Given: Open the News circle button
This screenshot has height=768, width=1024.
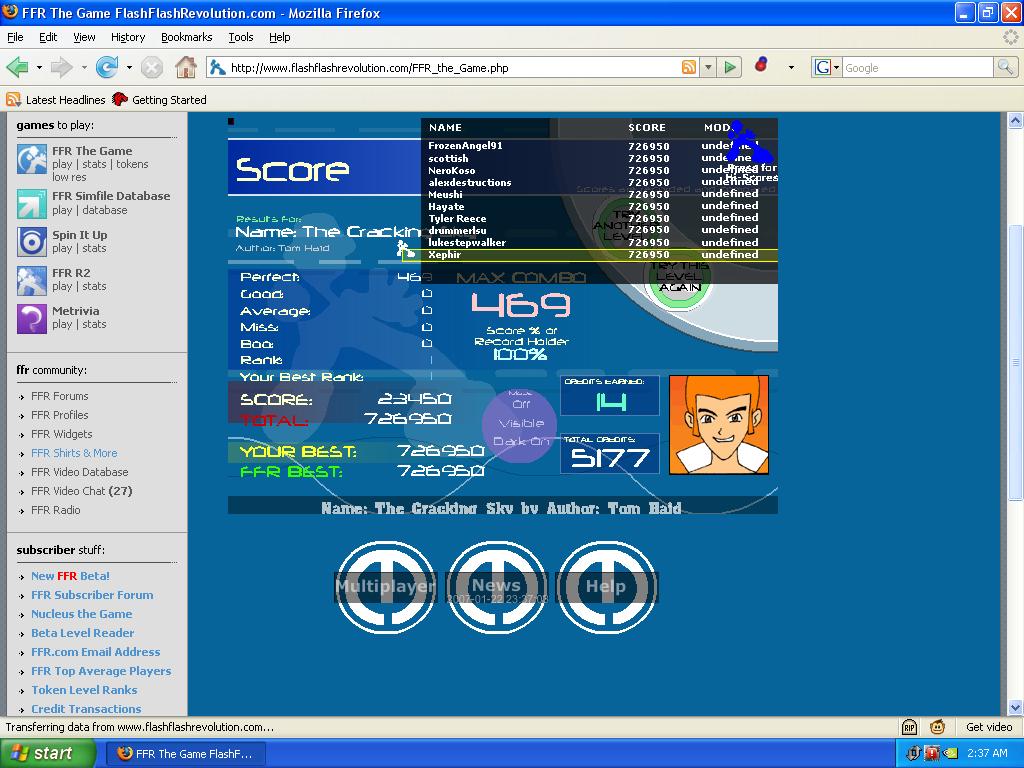Looking at the screenshot, I should coord(496,587).
